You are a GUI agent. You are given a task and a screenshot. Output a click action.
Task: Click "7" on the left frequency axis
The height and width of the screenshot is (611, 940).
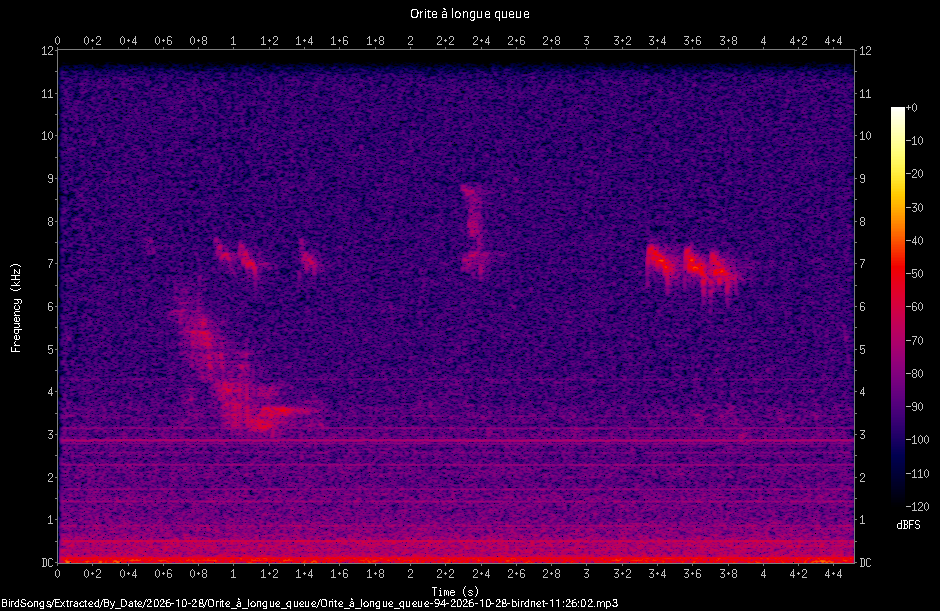coord(50,264)
